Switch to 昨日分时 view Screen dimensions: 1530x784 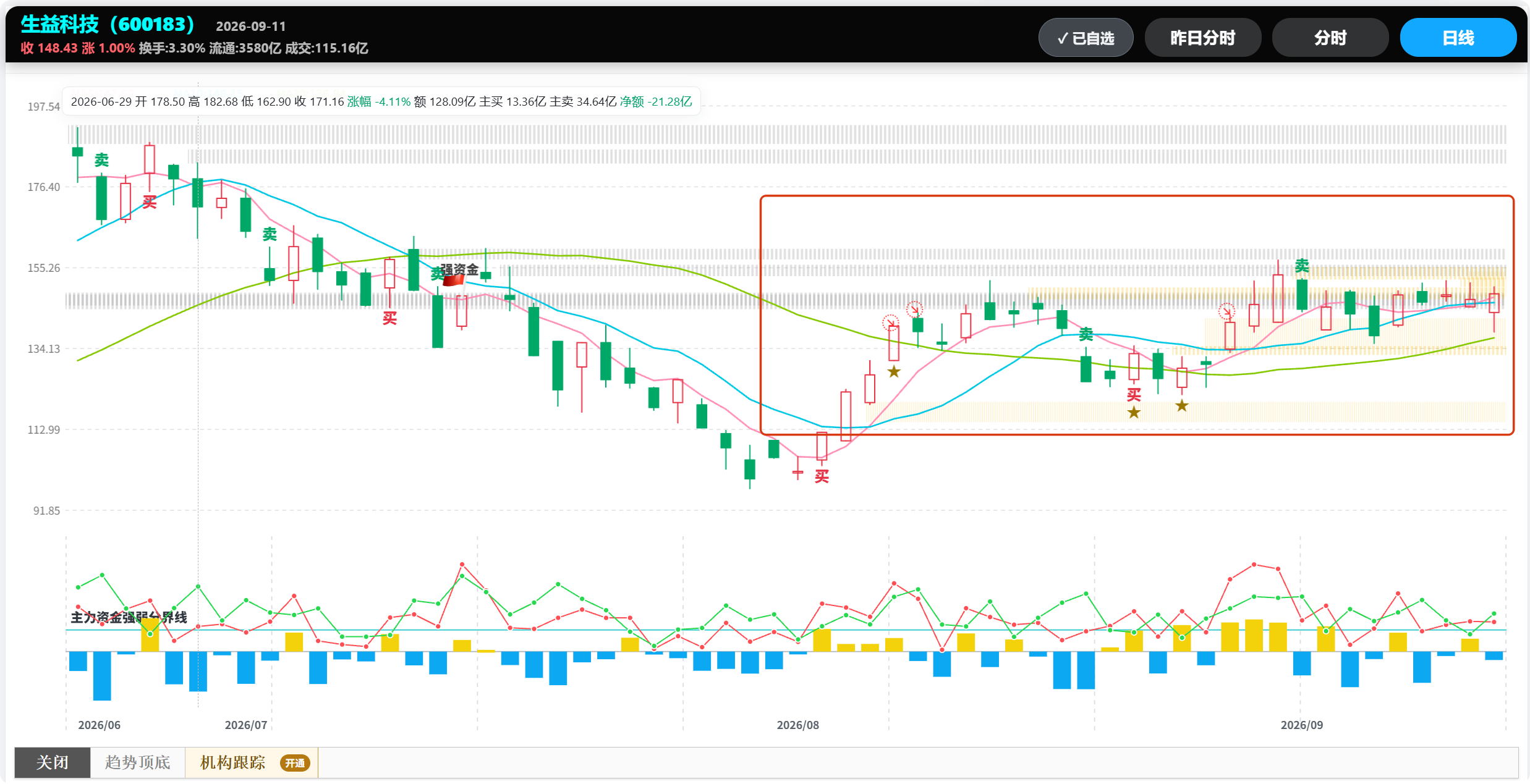pyautogui.click(x=1202, y=38)
